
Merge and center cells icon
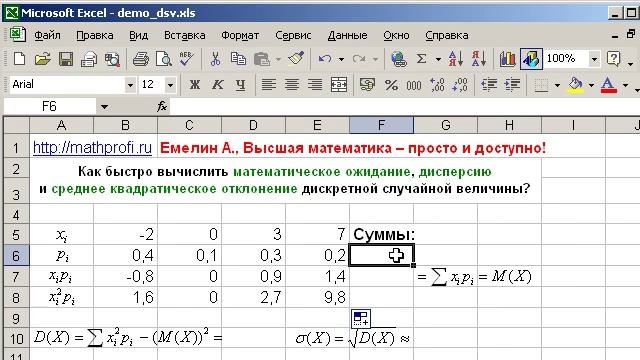339,85
